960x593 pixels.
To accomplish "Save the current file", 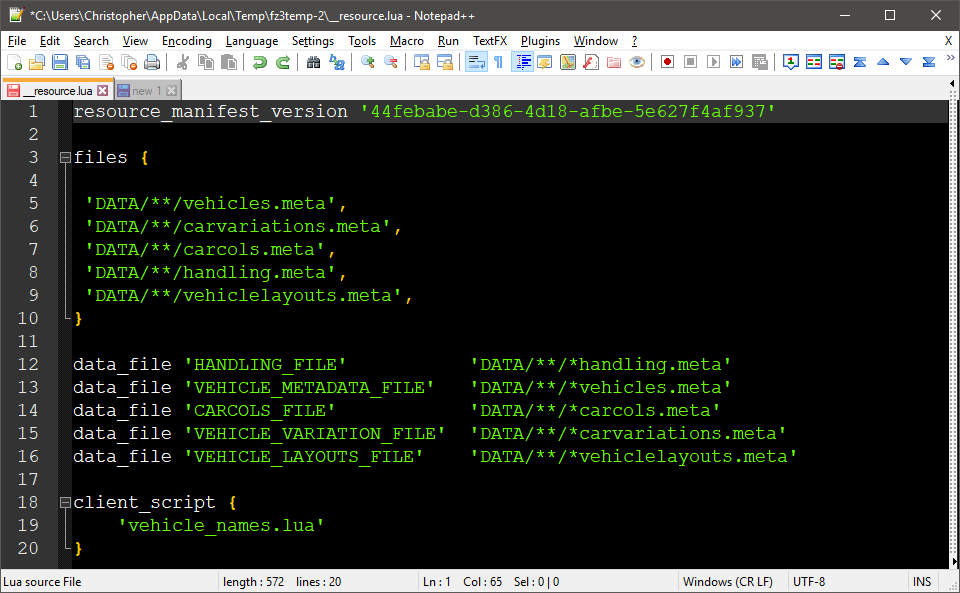I will pos(60,62).
